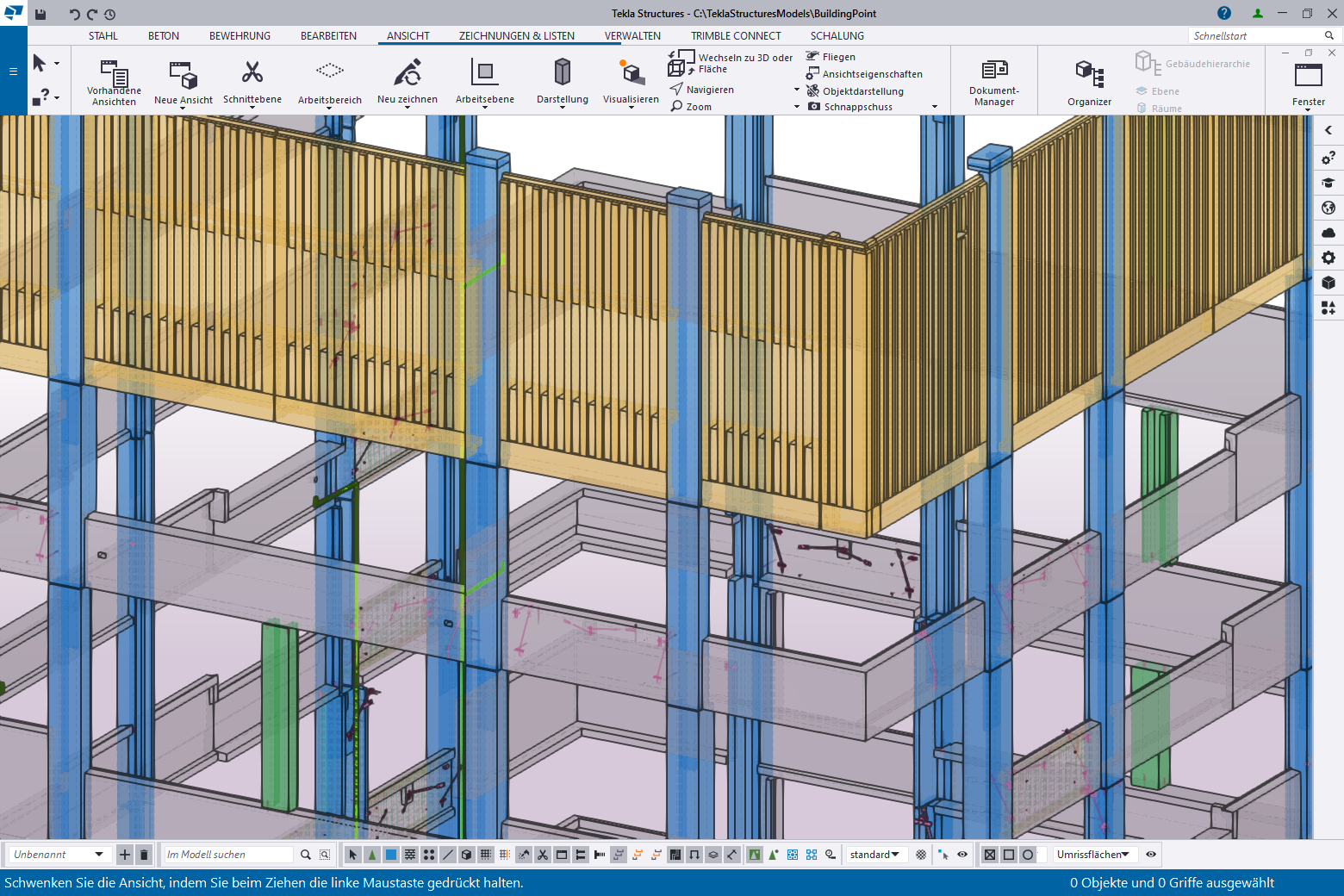Open side pane applications grid icon
This screenshot has height=896, width=1344.
pos(1328,308)
